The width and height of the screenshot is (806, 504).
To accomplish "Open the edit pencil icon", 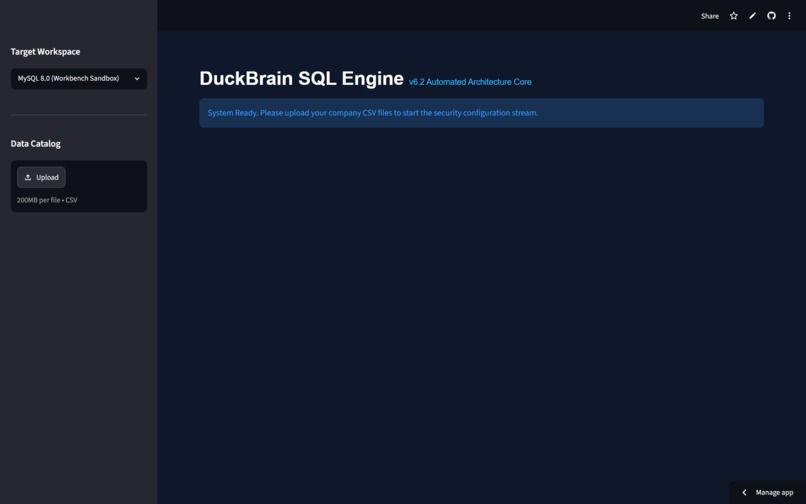I will pyautogui.click(x=753, y=16).
